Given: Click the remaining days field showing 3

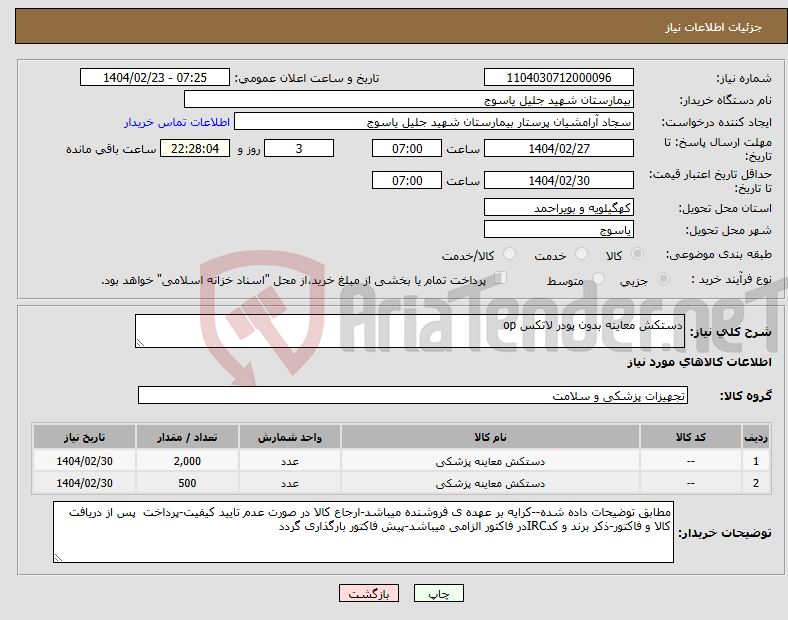Looking at the screenshot, I should pos(299,148).
